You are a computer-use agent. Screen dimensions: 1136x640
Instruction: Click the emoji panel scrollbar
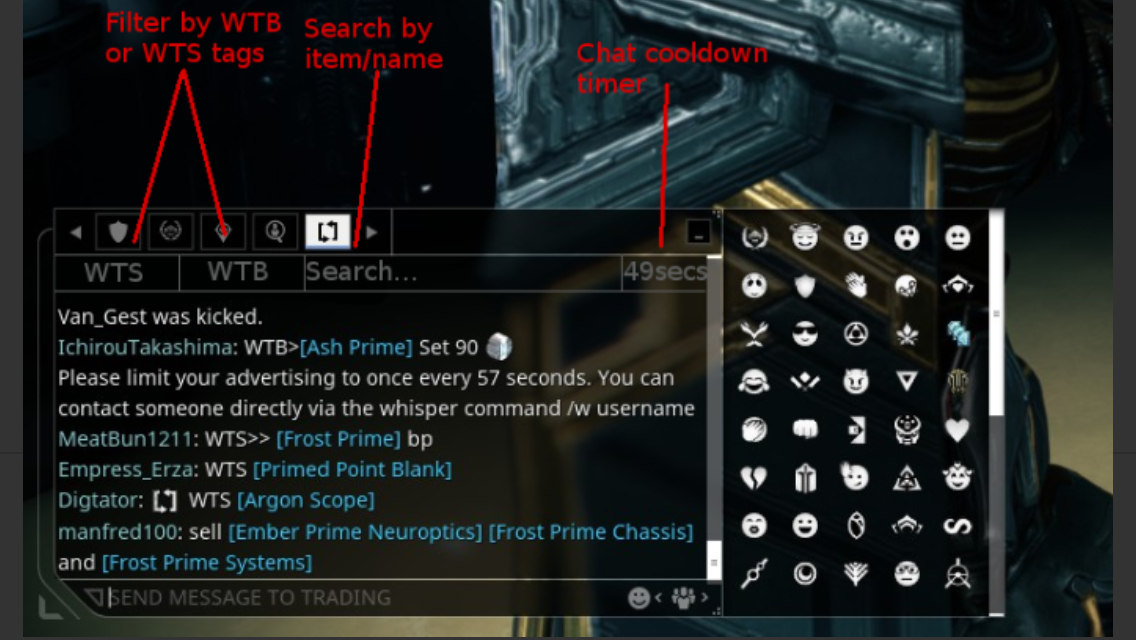click(x=996, y=313)
